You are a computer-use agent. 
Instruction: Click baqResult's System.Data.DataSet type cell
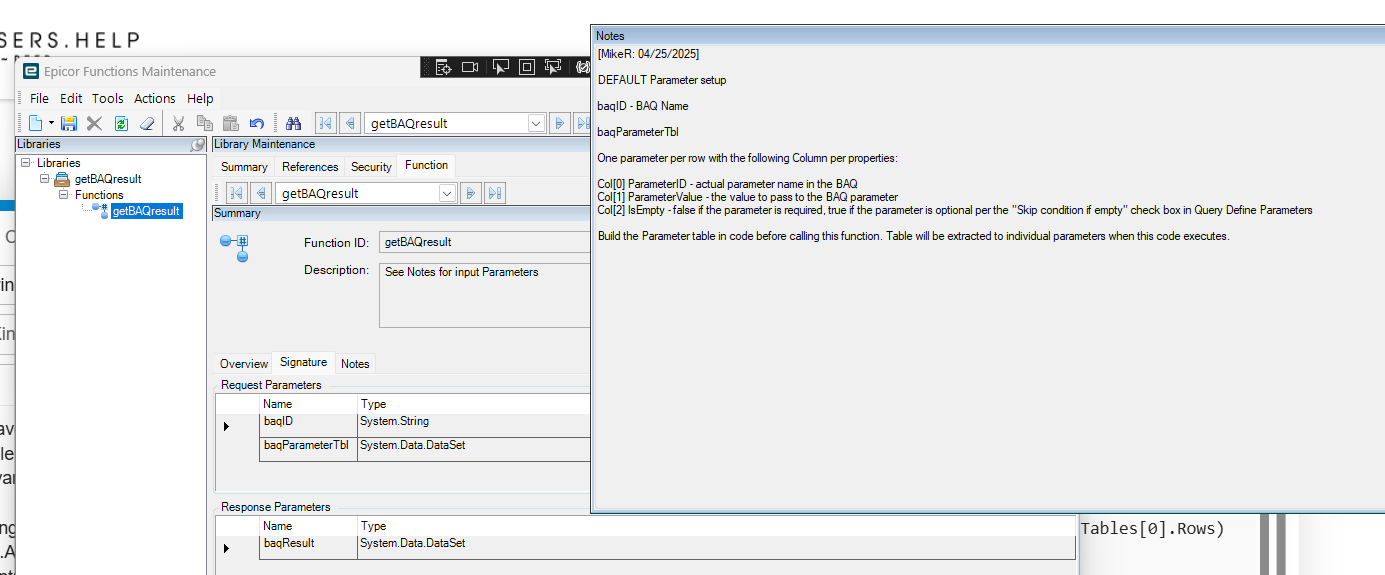coord(716,547)
